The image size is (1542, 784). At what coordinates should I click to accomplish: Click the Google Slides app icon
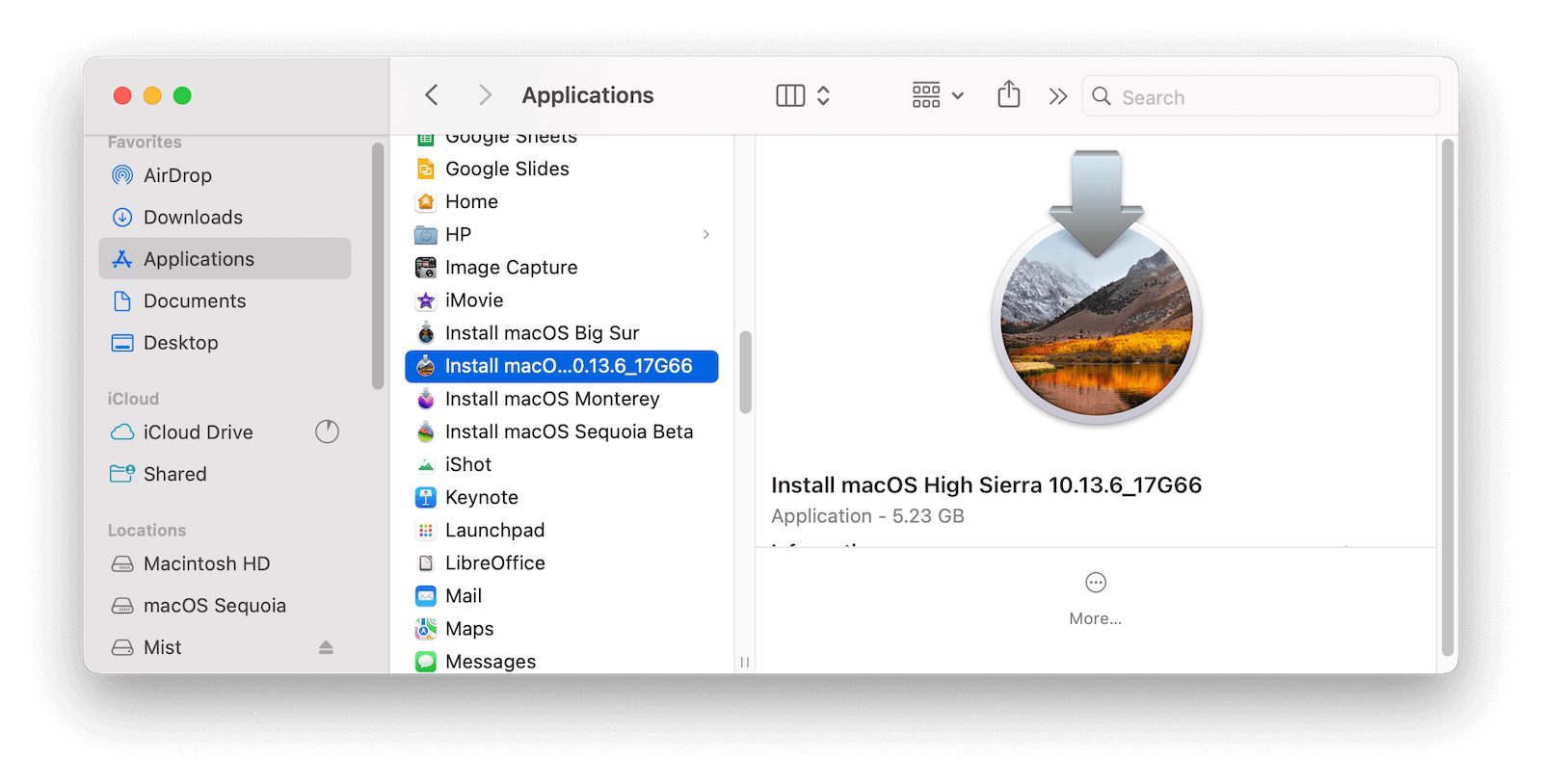pyautogui.click(x=425, y=170)
